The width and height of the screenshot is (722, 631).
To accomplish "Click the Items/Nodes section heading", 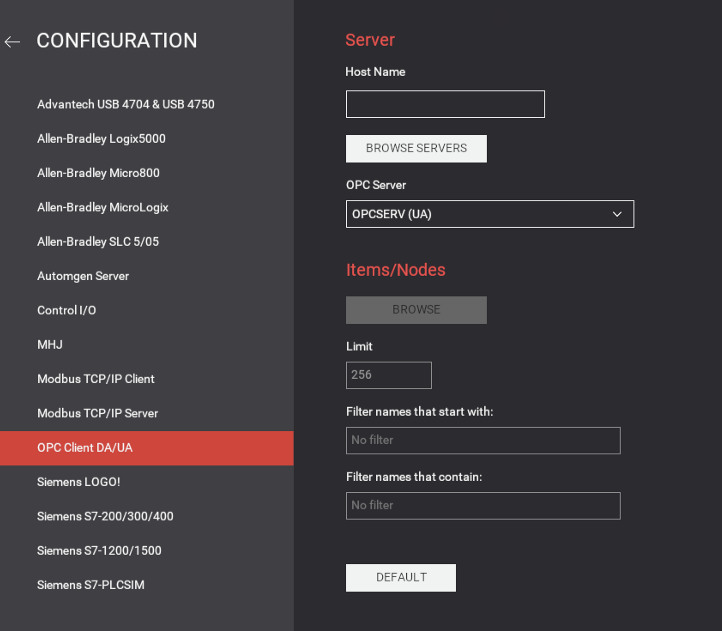I will [x=396, y=270].
